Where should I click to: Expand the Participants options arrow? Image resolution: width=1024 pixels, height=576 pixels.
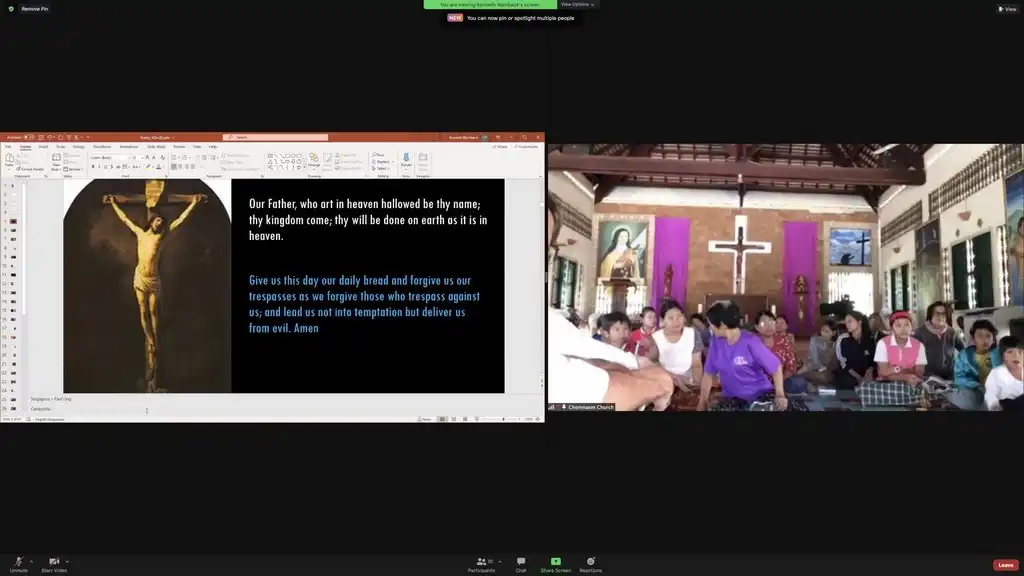500,562
